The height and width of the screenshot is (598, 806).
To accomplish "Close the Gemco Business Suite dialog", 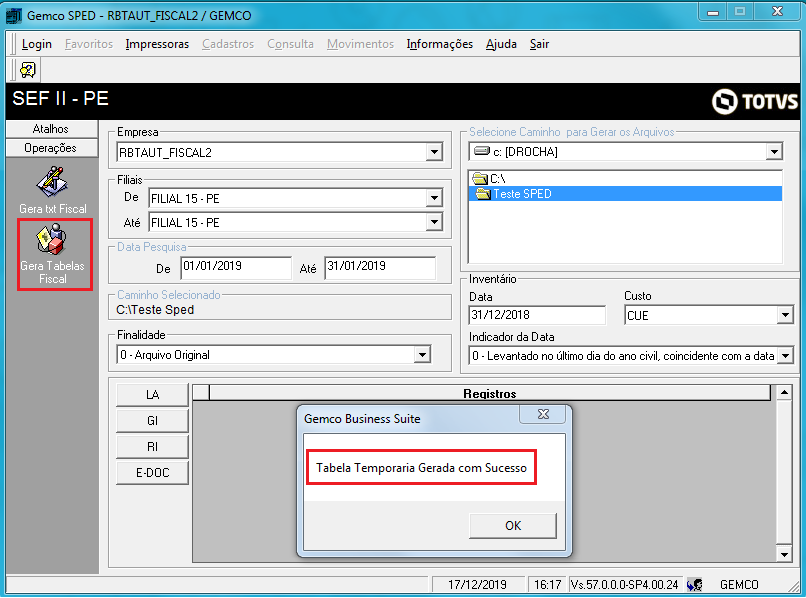I will point(543,414).
